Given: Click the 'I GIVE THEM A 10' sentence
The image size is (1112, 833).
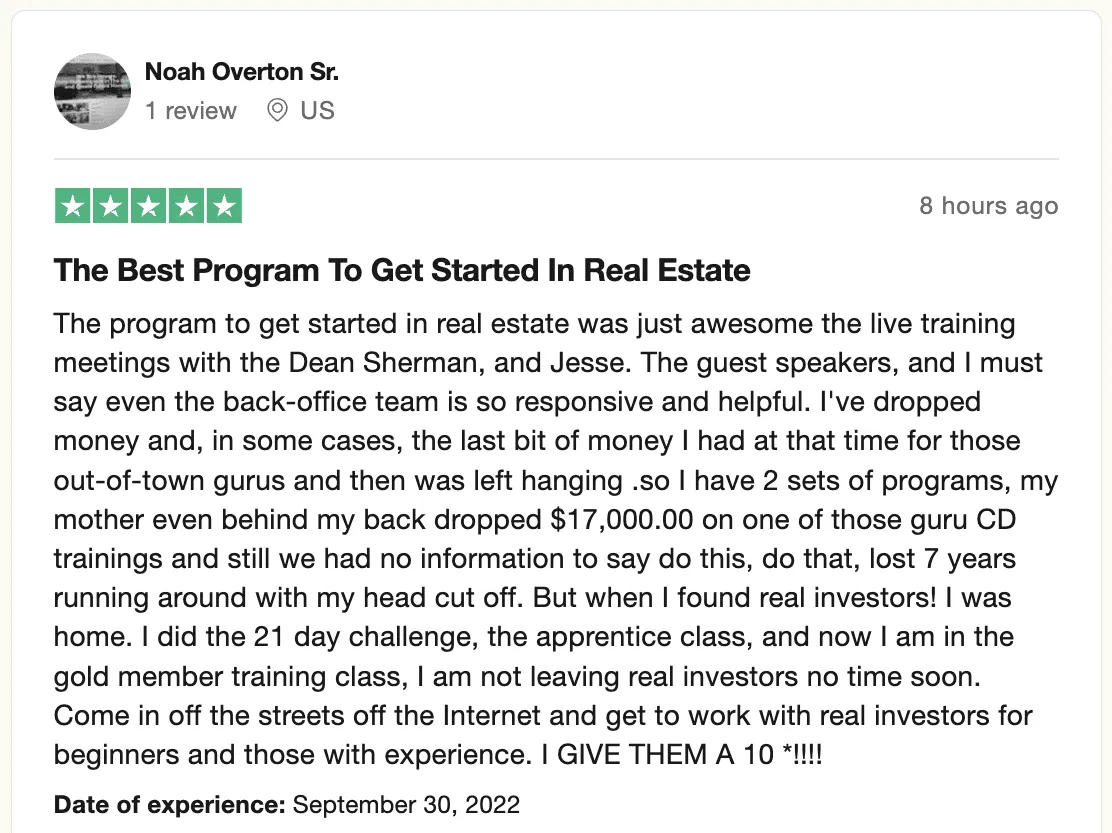Looking at the screenshot, I should coord(668,756).
